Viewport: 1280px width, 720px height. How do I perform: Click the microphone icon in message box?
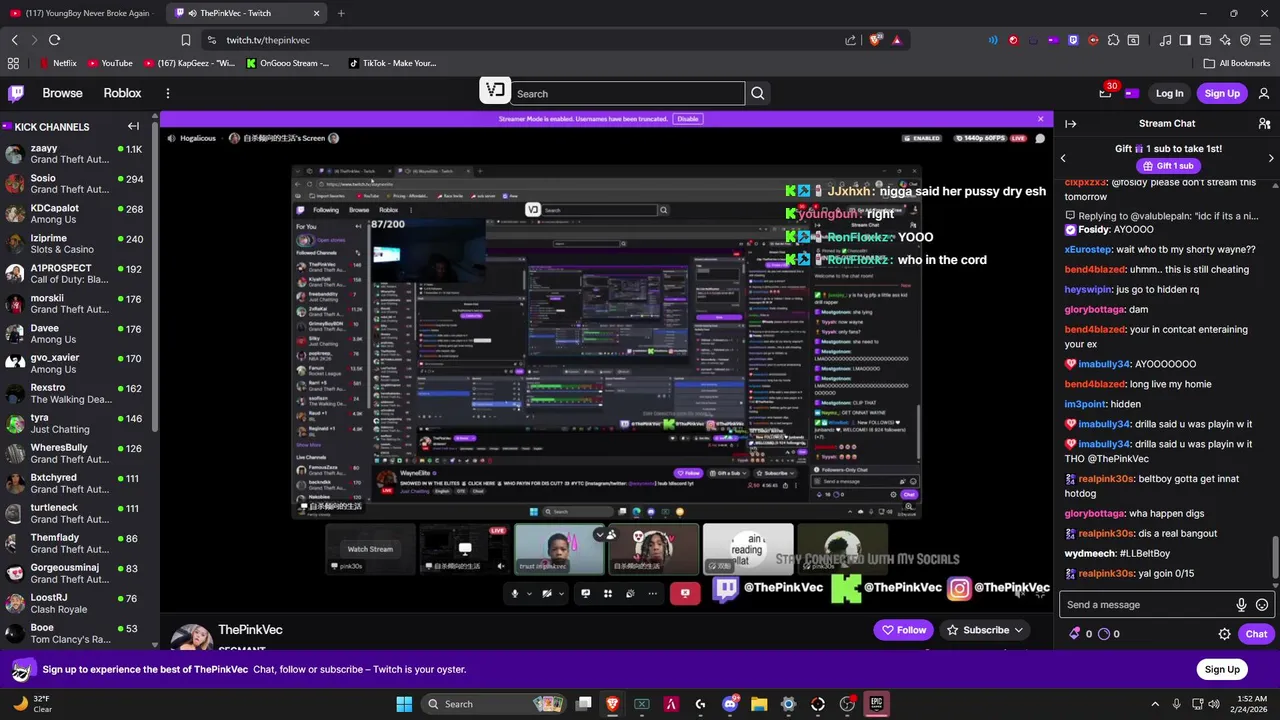(x=1241, y=605)
